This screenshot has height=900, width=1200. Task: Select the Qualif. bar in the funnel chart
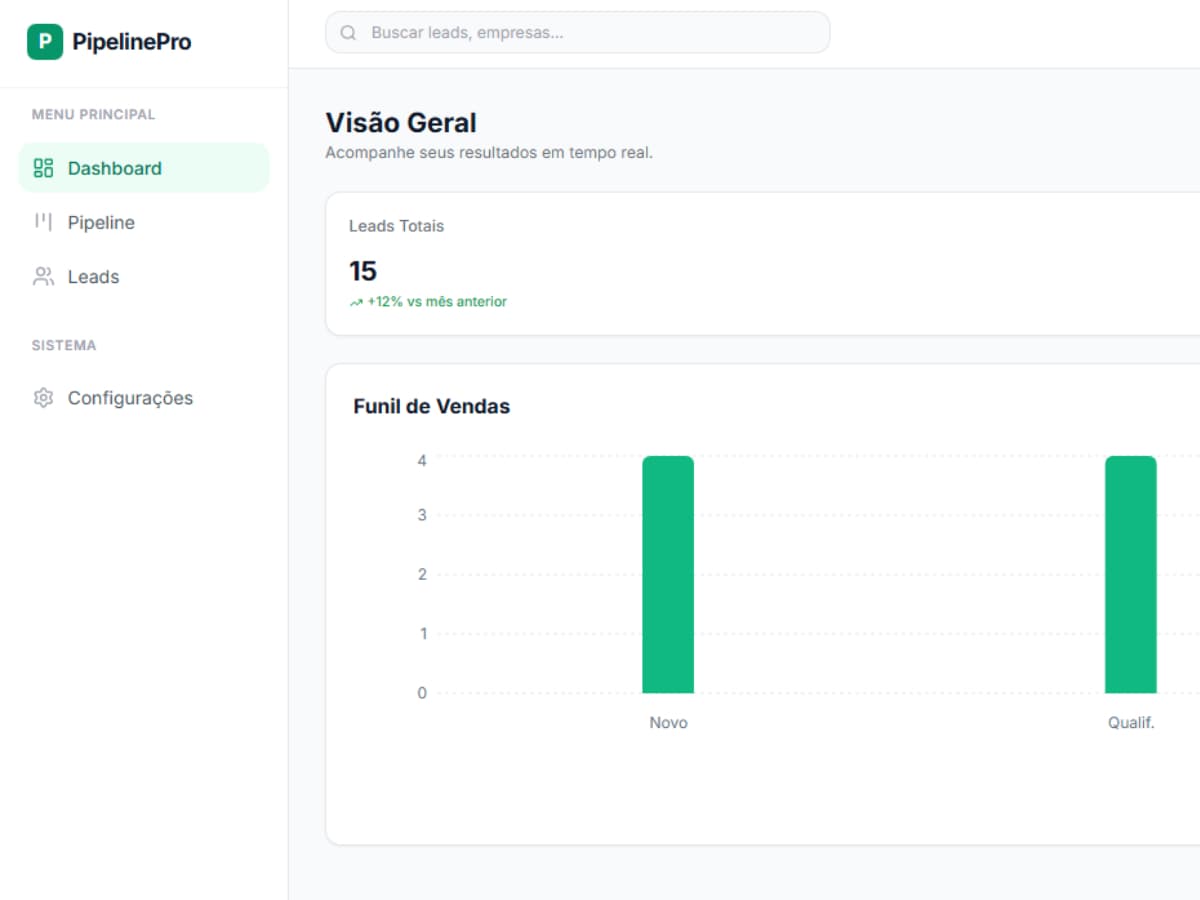(x=1130, y=575)
